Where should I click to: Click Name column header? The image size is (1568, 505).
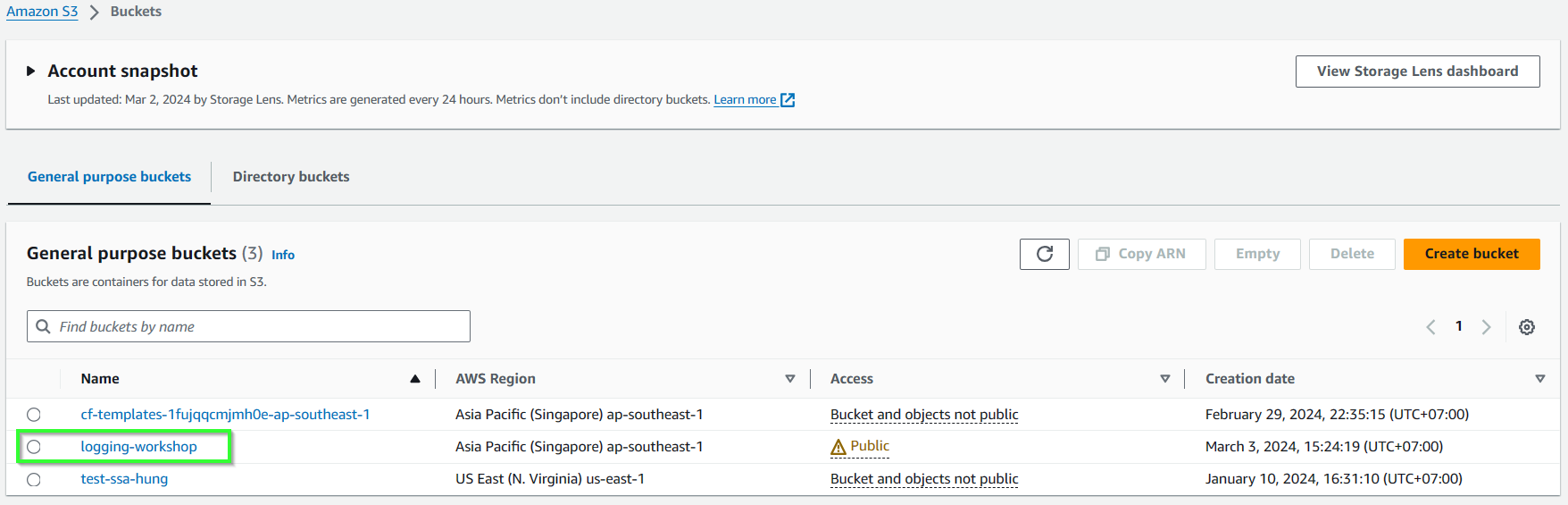[x=100, y=379]
